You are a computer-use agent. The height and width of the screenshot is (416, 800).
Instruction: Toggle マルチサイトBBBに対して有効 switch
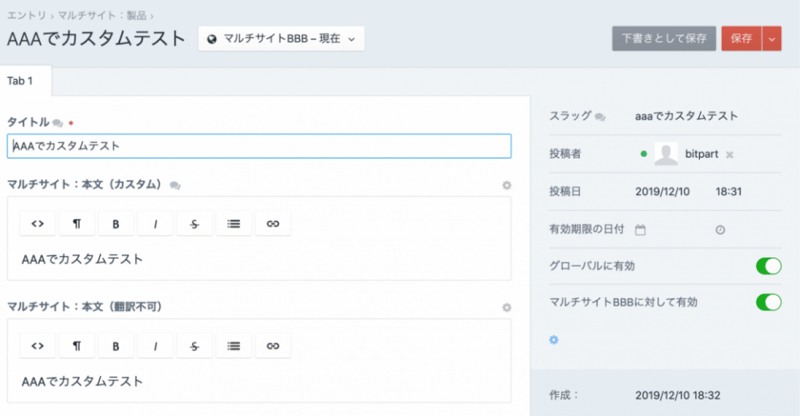pyautogui.click(x=768, y=301)
